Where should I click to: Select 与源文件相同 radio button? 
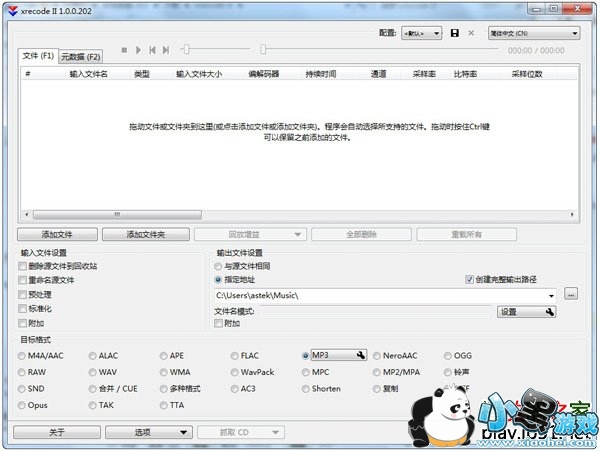218,266
